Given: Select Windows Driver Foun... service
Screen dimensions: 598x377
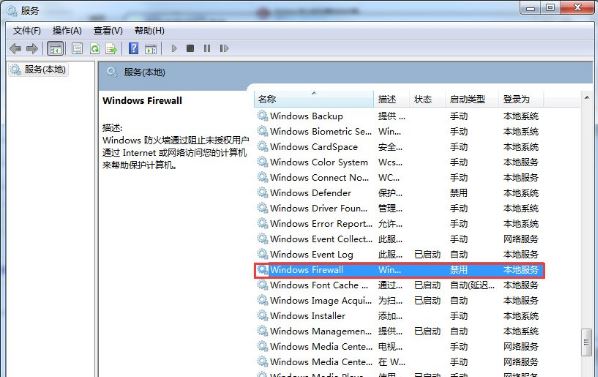Looking at the screenshot, I should [399, 208].
